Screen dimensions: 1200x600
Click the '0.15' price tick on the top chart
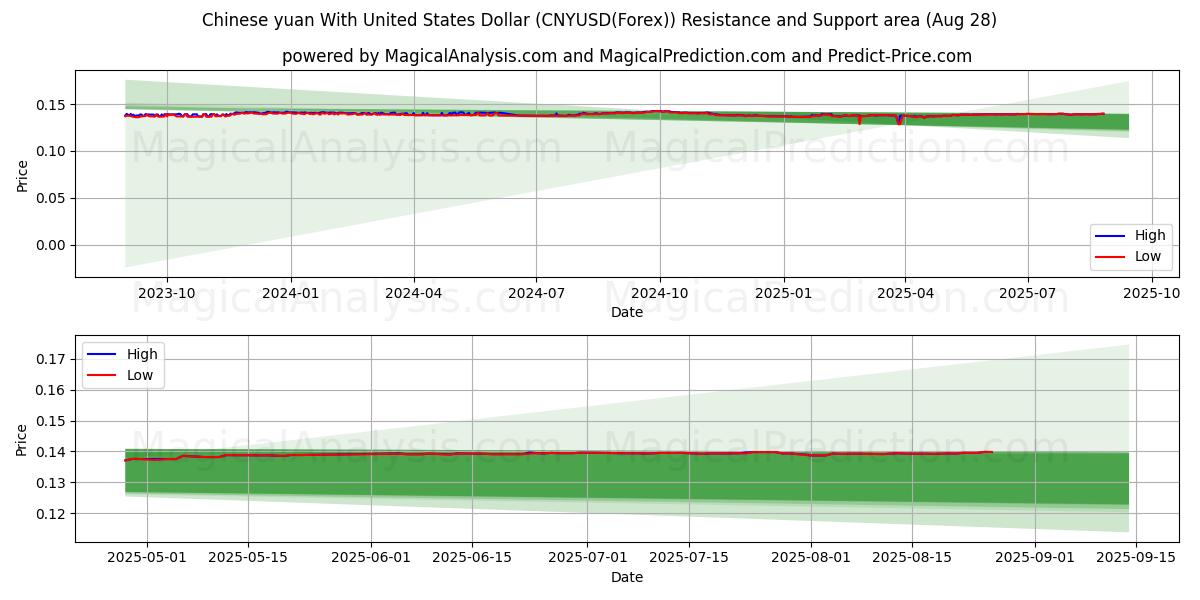(x=53, y=105)
